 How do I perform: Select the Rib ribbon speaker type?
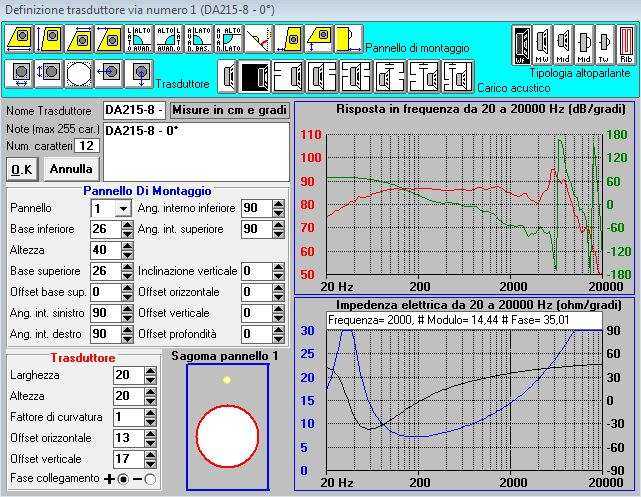click(625, 45)
